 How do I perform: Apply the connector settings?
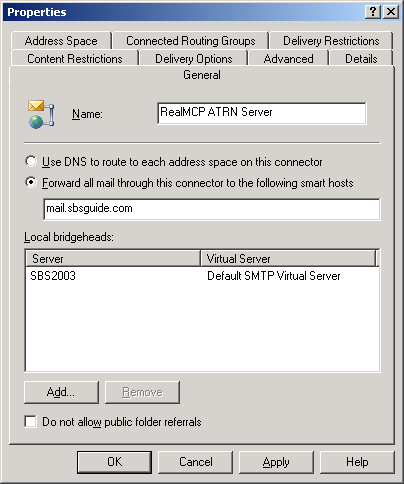[x=276, y=462]
